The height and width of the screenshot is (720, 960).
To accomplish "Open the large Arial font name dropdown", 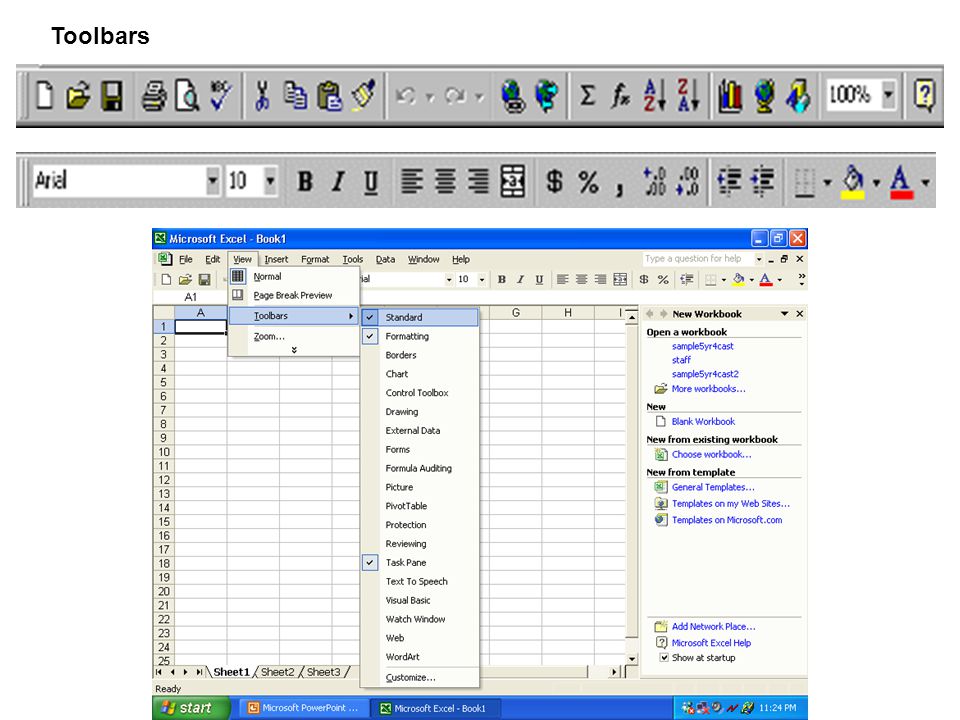I will pyautogui.click(x=212, y=181).
